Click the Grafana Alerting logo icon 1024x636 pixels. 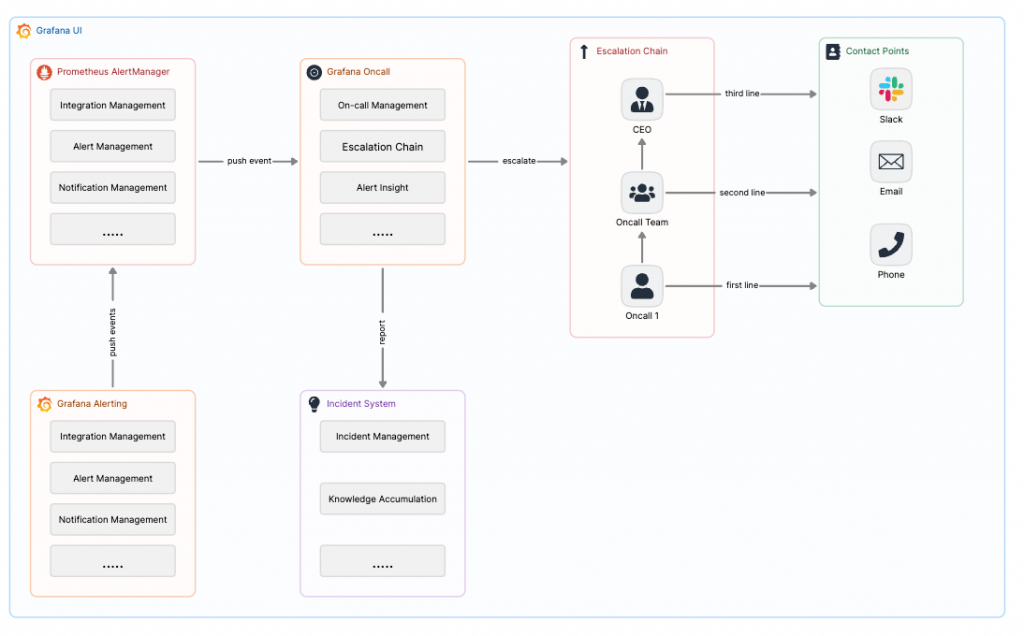[44, 404]
